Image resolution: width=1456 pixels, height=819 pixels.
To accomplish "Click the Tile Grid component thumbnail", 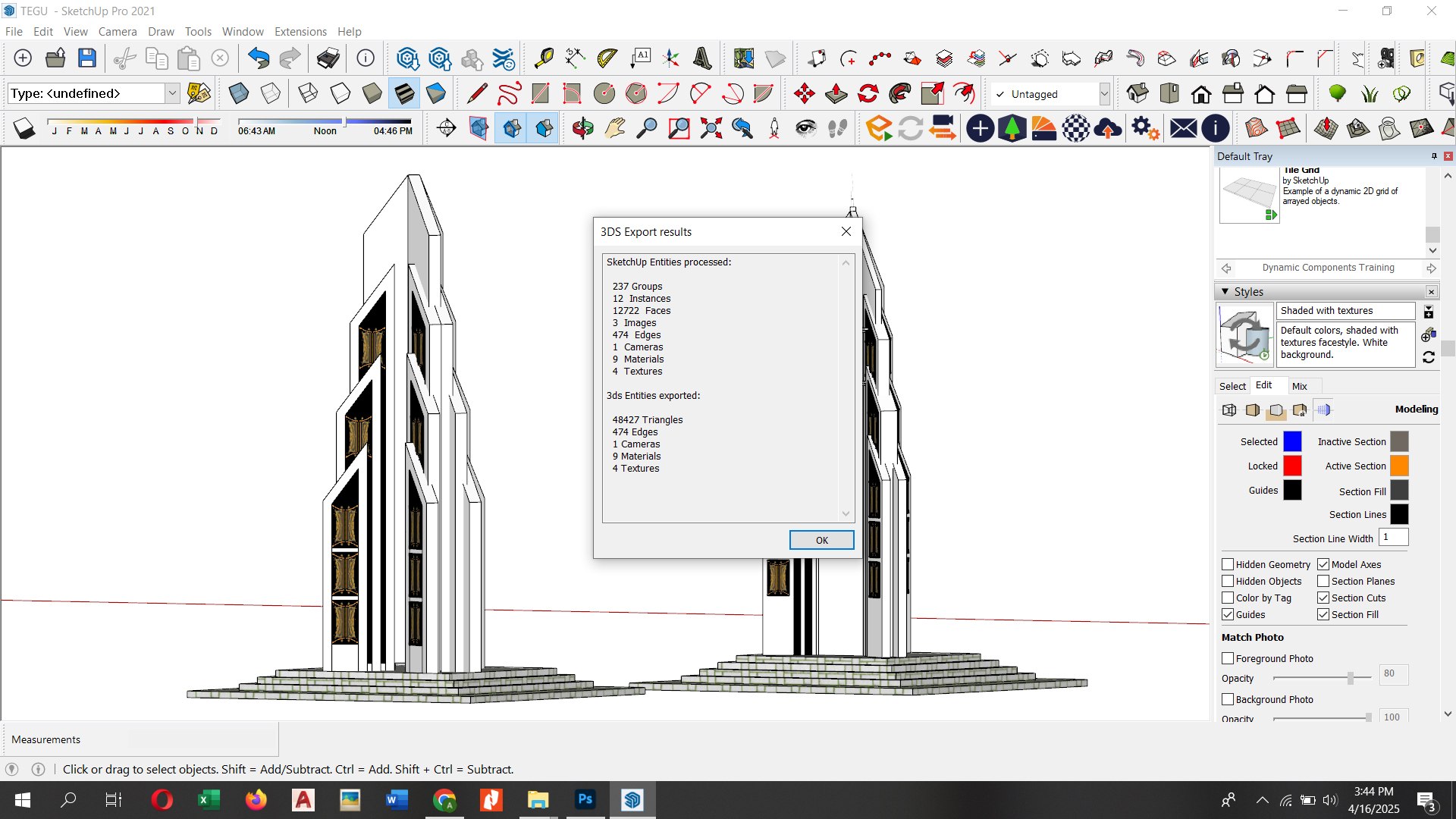I will point(1248,196).
